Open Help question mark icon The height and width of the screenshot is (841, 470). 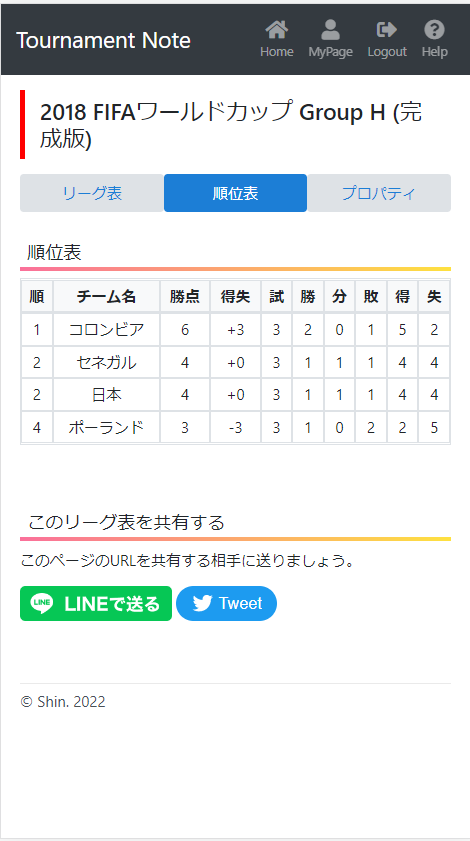[x=435, y=29]
